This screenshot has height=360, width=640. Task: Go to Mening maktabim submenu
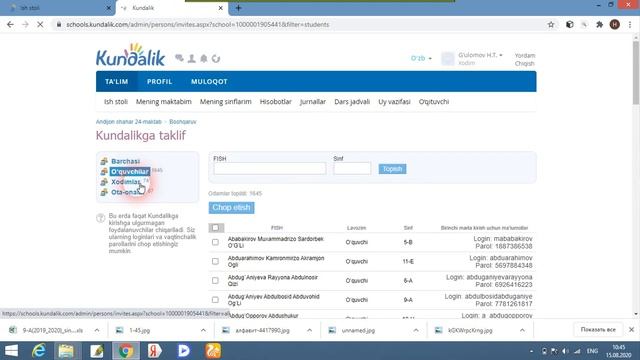click(x=164, y=102)
